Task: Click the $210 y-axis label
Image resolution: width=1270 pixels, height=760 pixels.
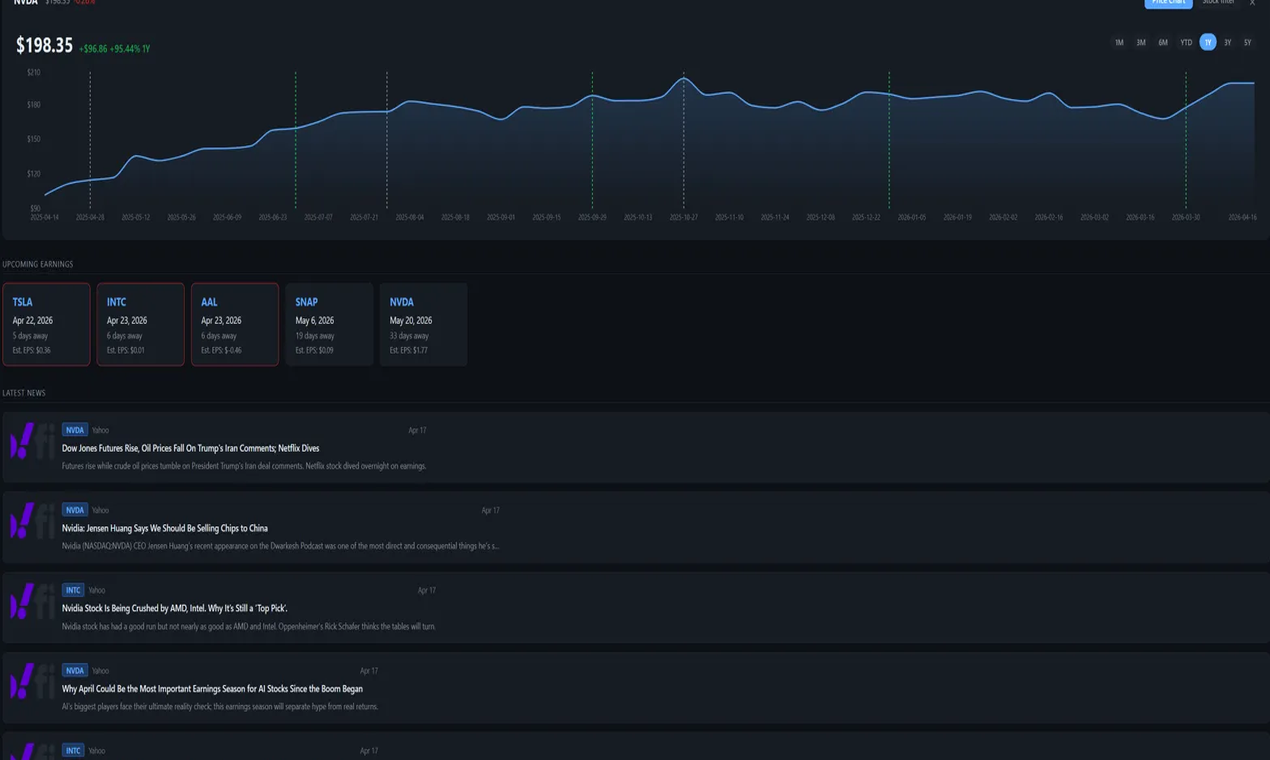Action: (x=34, y=72)
